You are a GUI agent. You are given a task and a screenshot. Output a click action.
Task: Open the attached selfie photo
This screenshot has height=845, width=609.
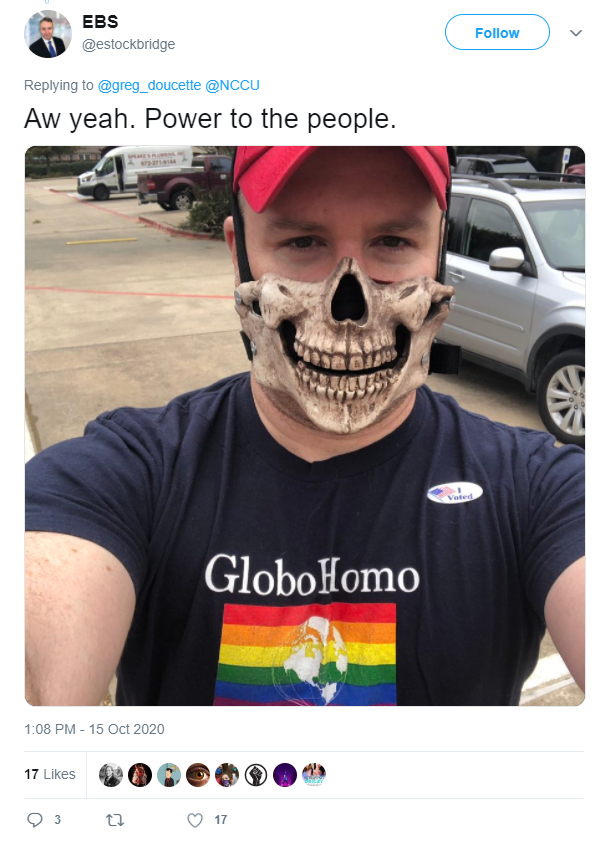point(304,426)
